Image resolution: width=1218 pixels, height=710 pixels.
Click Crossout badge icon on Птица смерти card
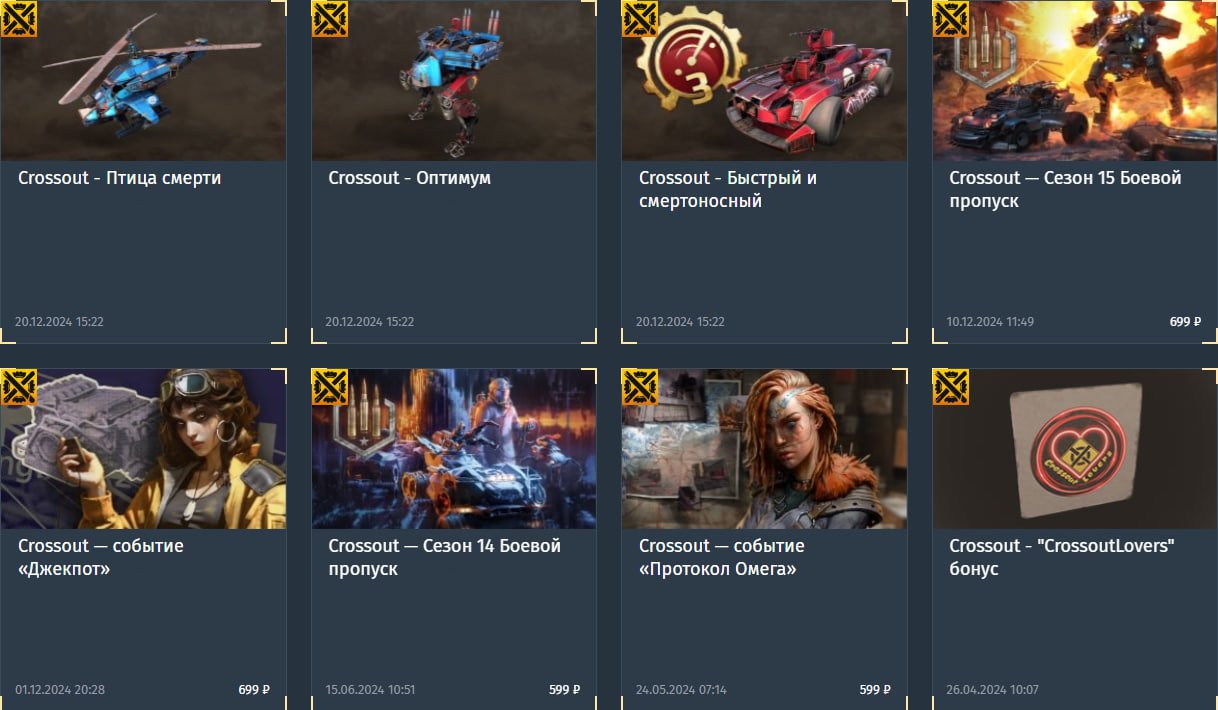click(19, 18)
